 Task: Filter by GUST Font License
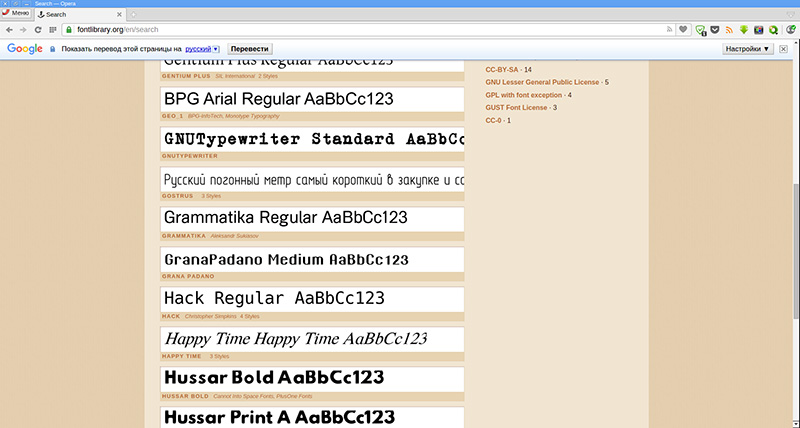point(516,108)
